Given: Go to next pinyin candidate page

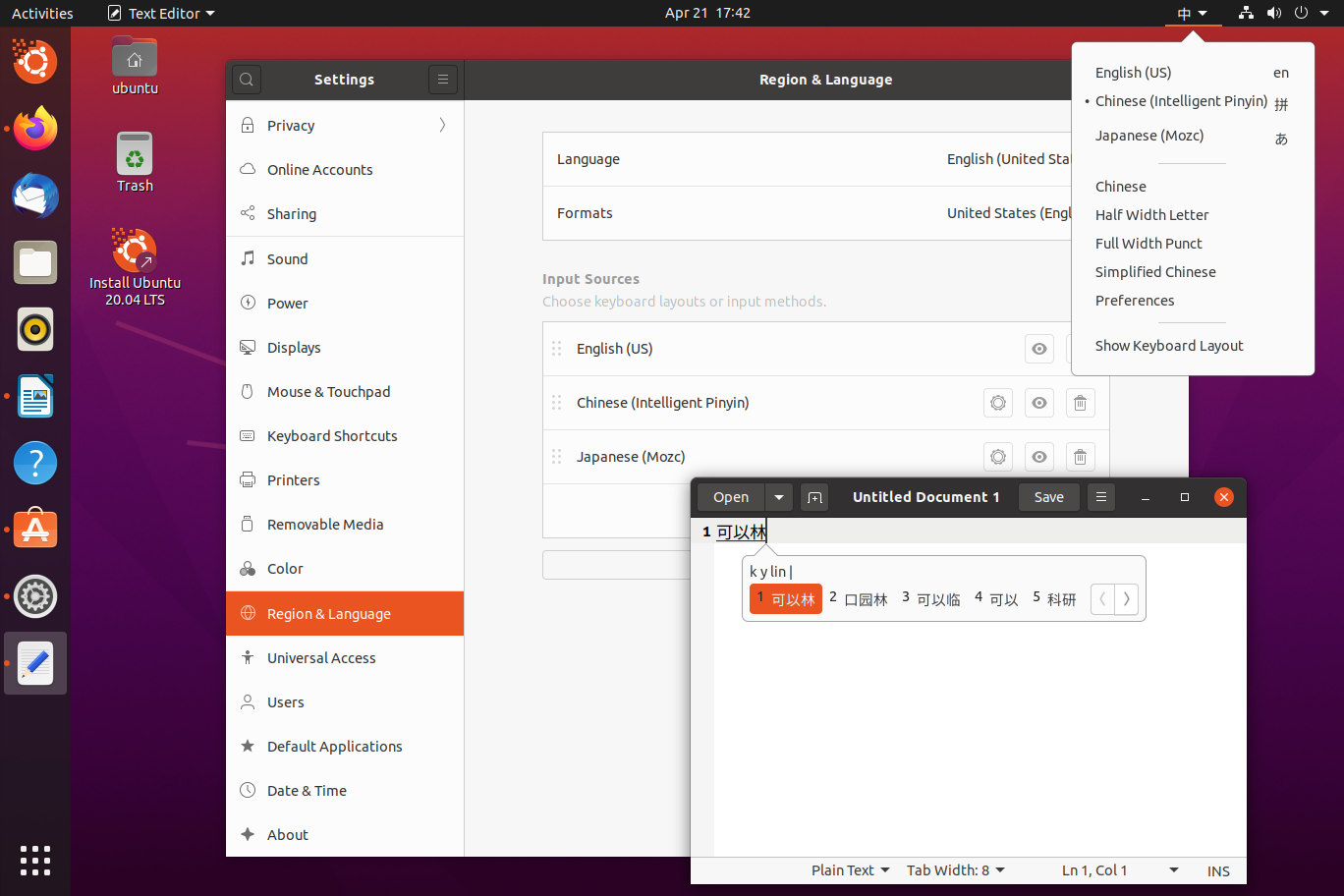Looking at the screenshot, I should coord(1127,599).
